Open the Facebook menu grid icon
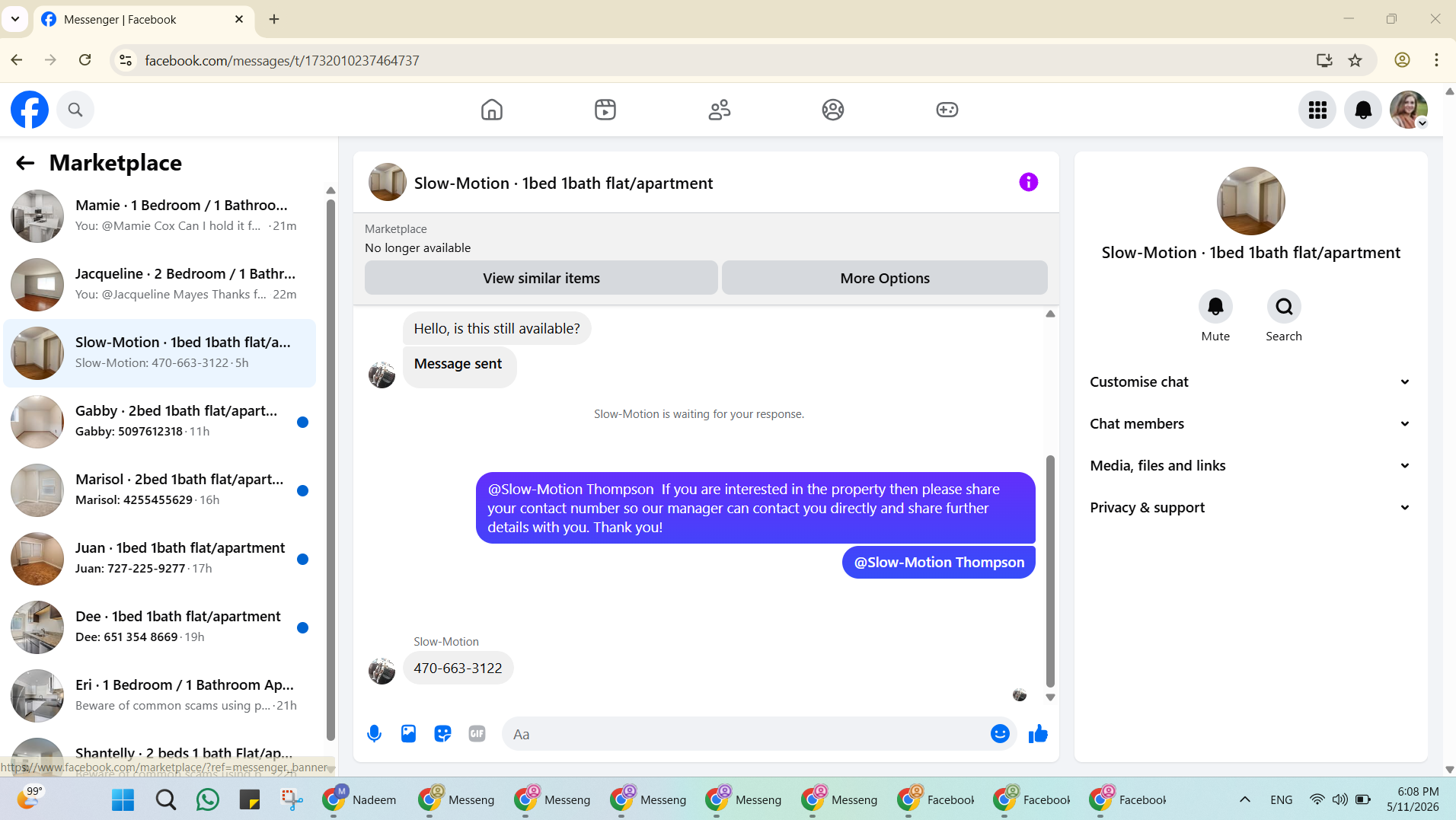Image resolution: width=1456 pixels, height=820 pixels. (x=1318, y=110)
